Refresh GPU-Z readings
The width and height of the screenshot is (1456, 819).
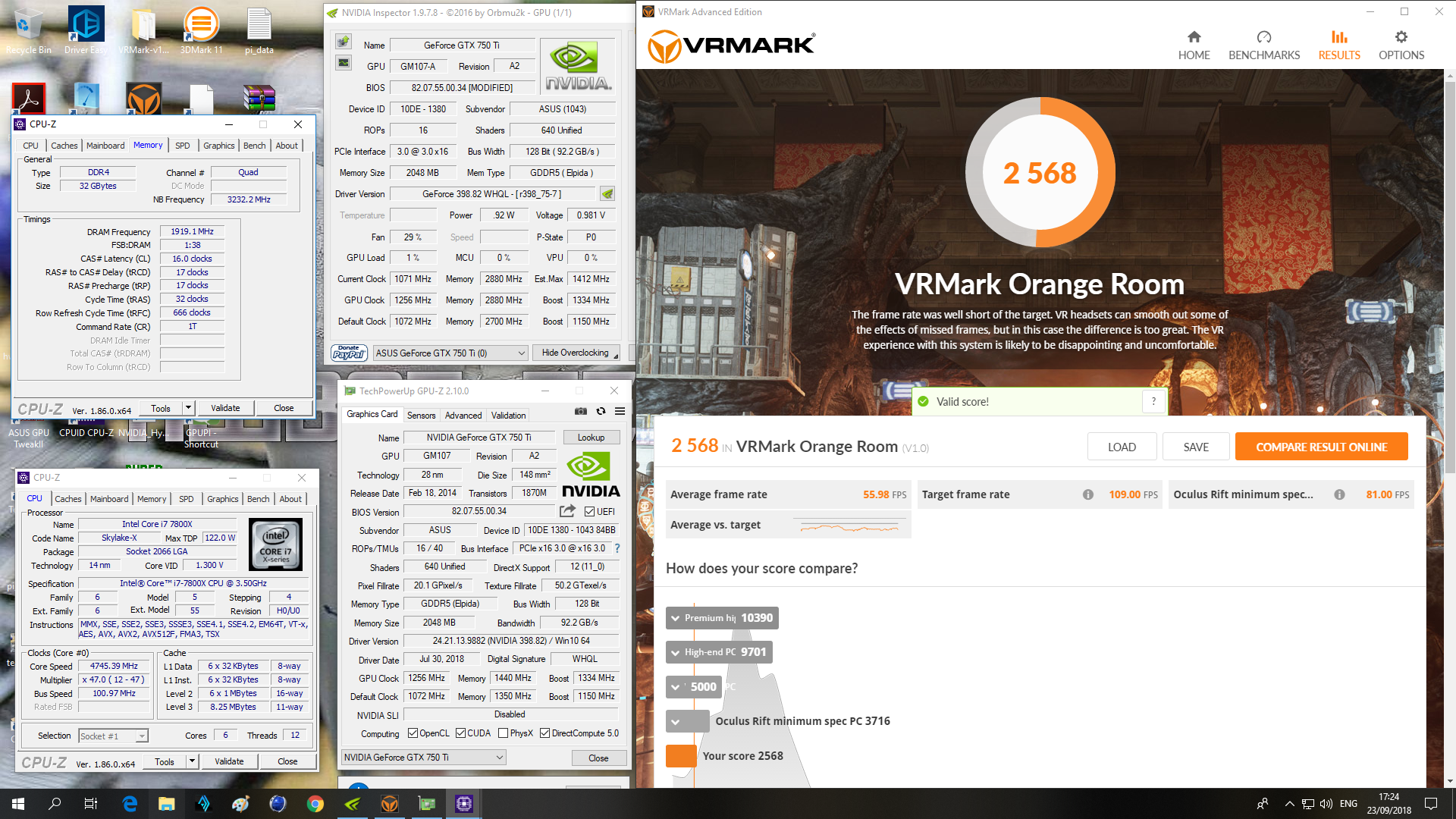pos(601,411)
